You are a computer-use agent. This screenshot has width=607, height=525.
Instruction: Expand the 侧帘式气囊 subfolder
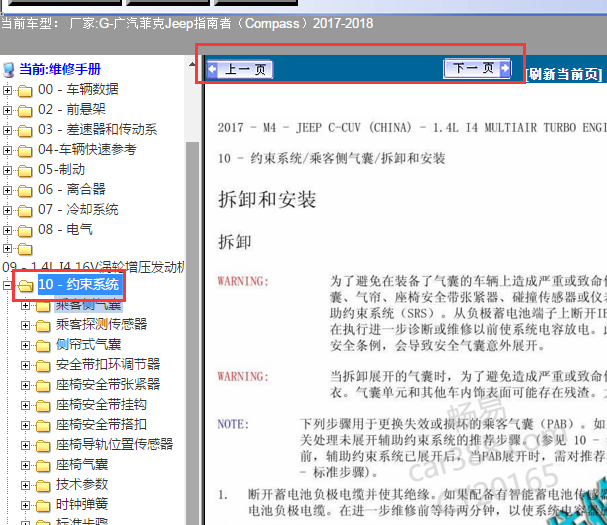point(25,345)
